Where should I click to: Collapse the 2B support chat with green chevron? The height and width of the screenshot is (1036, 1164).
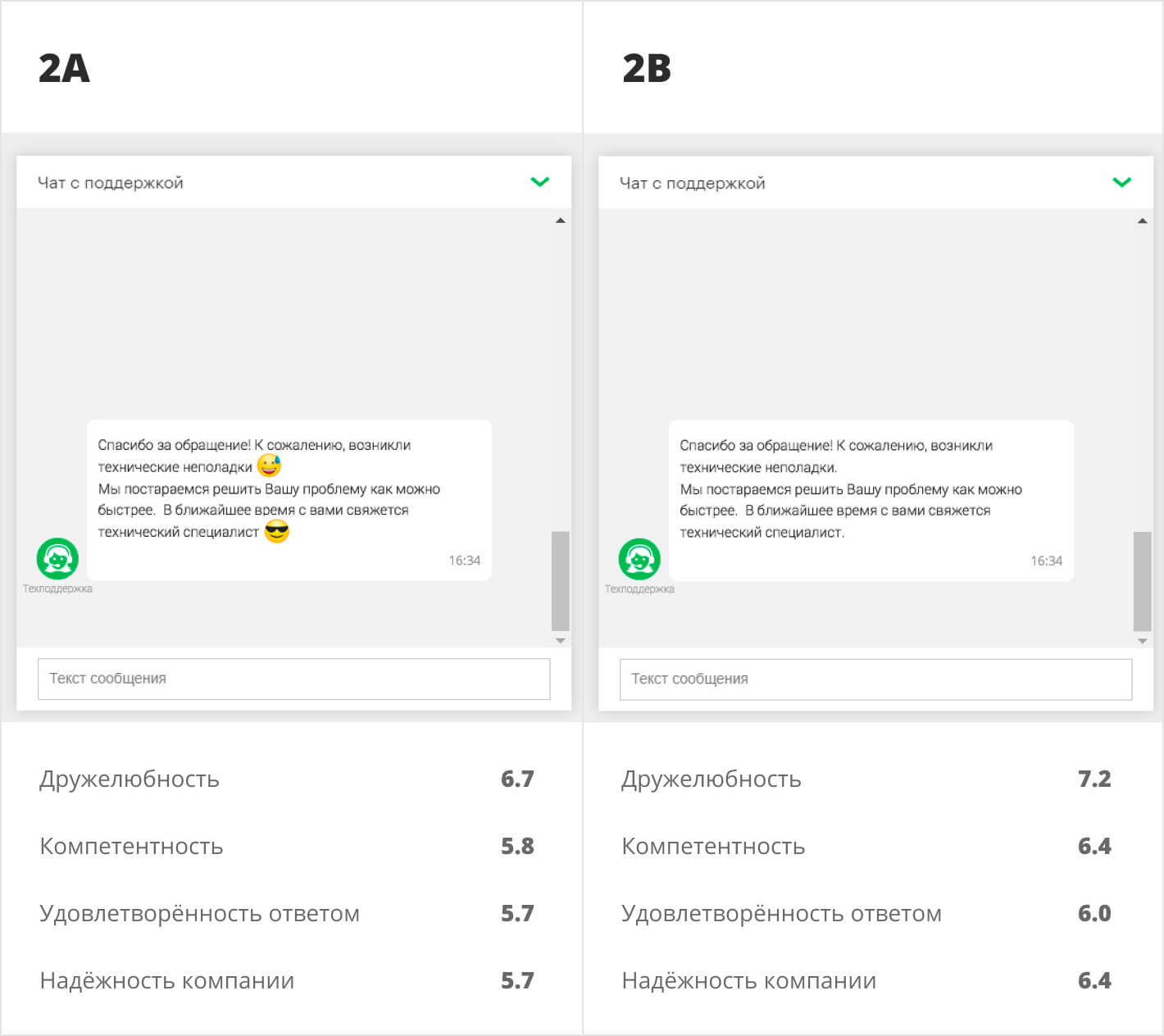point(1121,182)
